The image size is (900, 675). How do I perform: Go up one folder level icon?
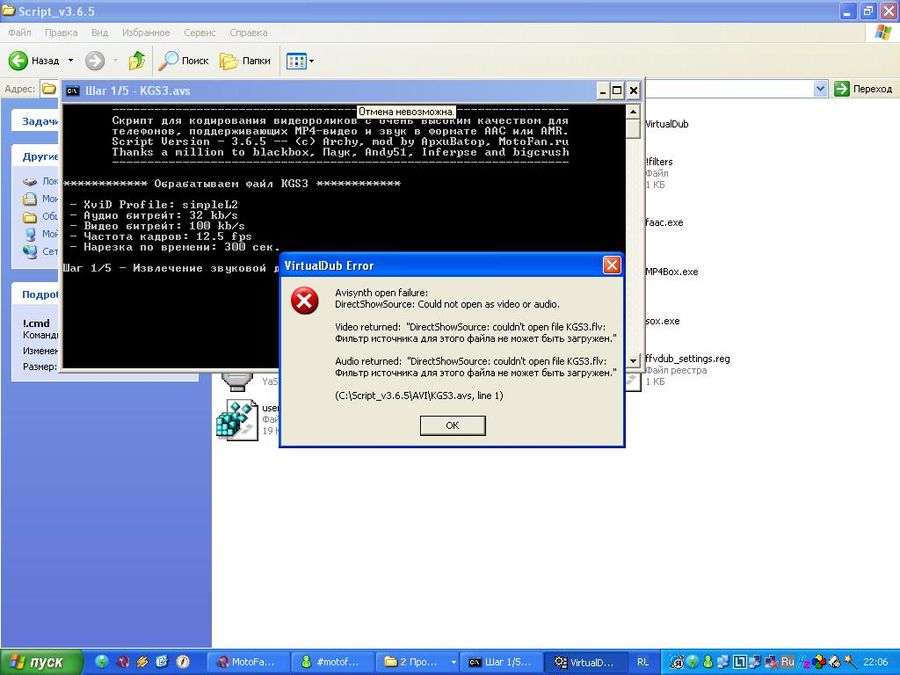137,60
